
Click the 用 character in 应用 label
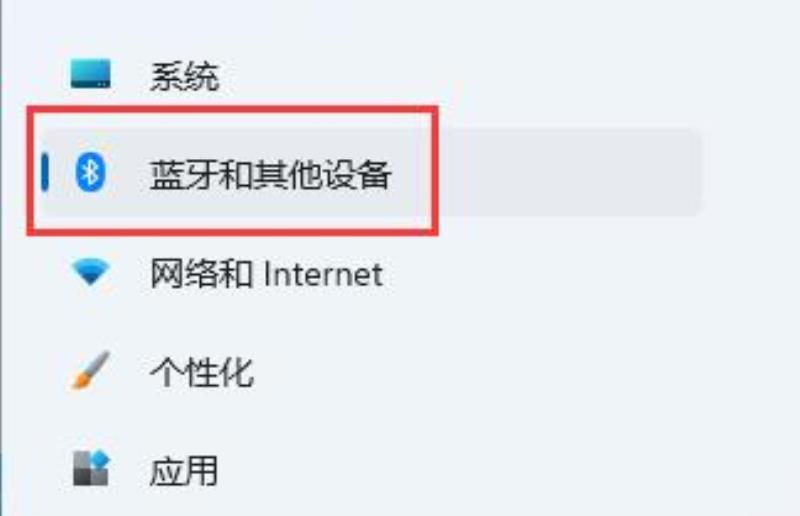pos(201,471)
